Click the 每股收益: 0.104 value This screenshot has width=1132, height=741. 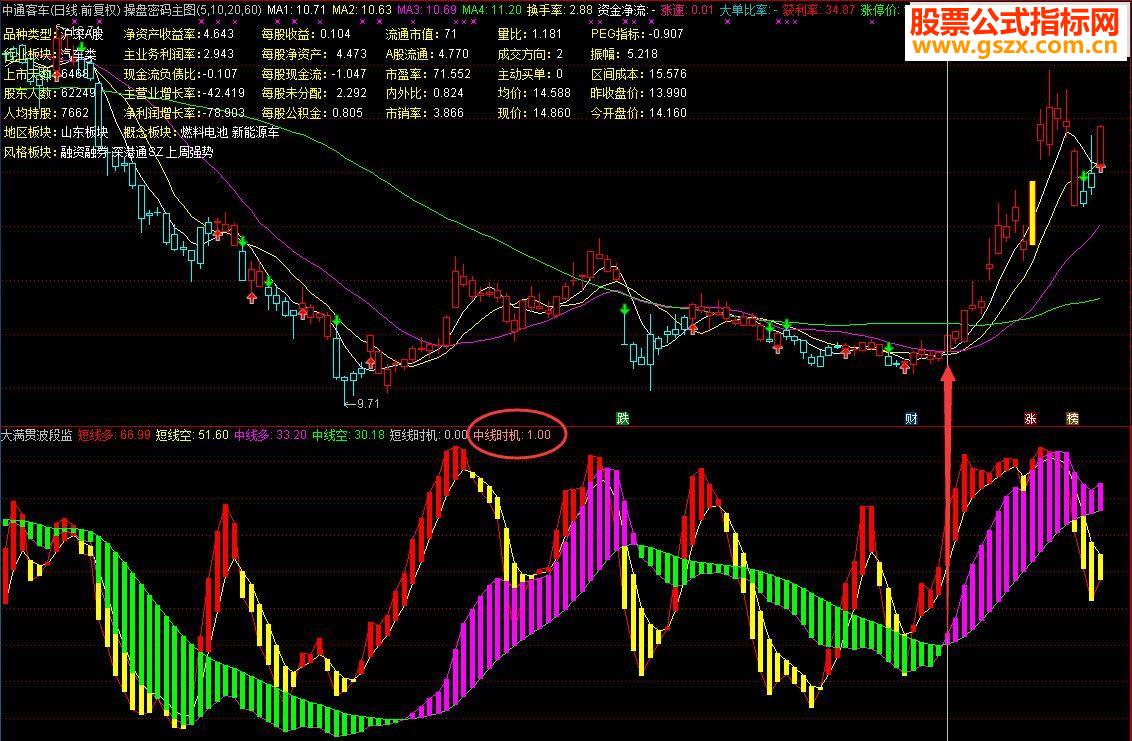point(306,34)
